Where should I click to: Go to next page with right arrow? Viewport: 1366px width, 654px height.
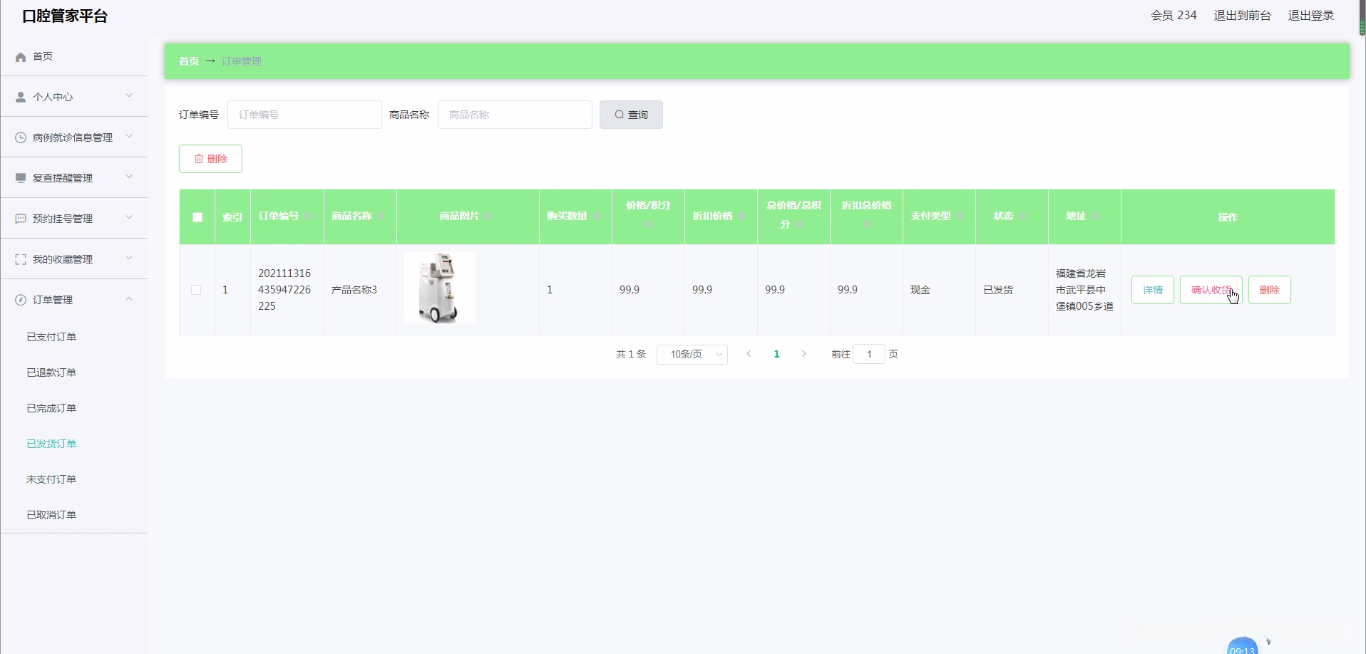[x=804, y=354]
